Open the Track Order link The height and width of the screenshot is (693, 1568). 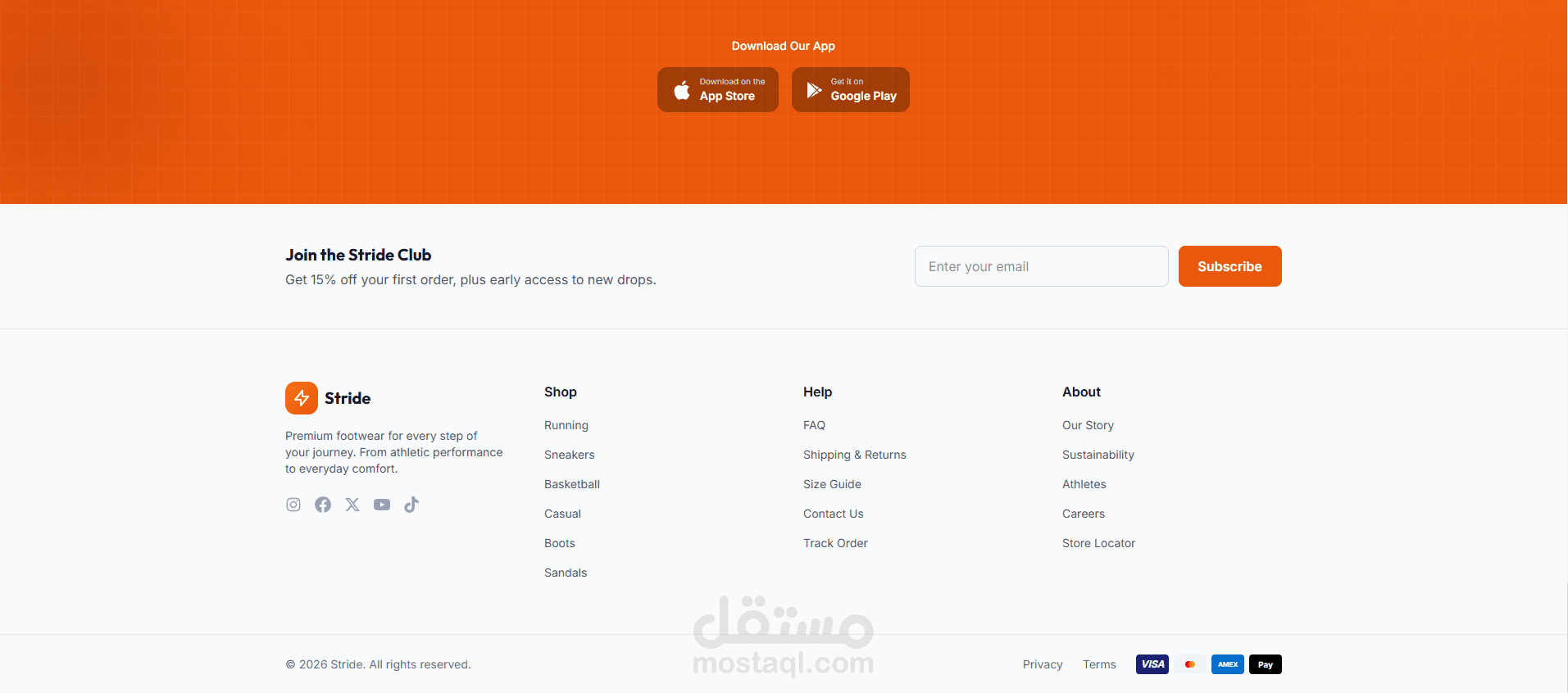[835, 543]
